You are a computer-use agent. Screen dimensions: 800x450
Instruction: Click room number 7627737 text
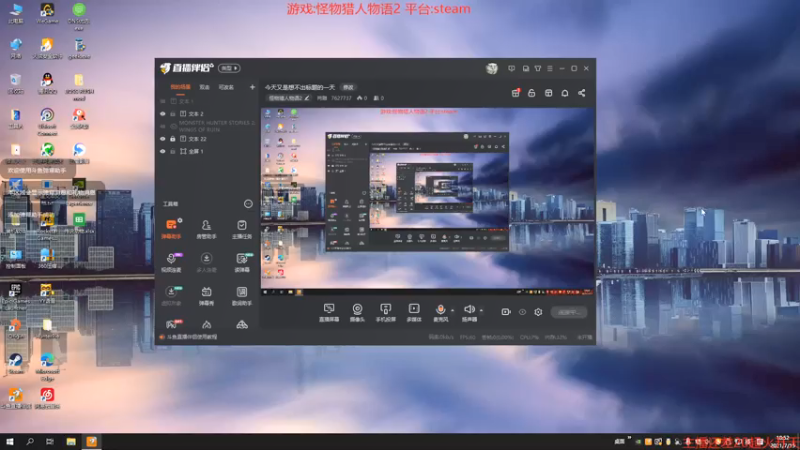click(x=341, y=98)
